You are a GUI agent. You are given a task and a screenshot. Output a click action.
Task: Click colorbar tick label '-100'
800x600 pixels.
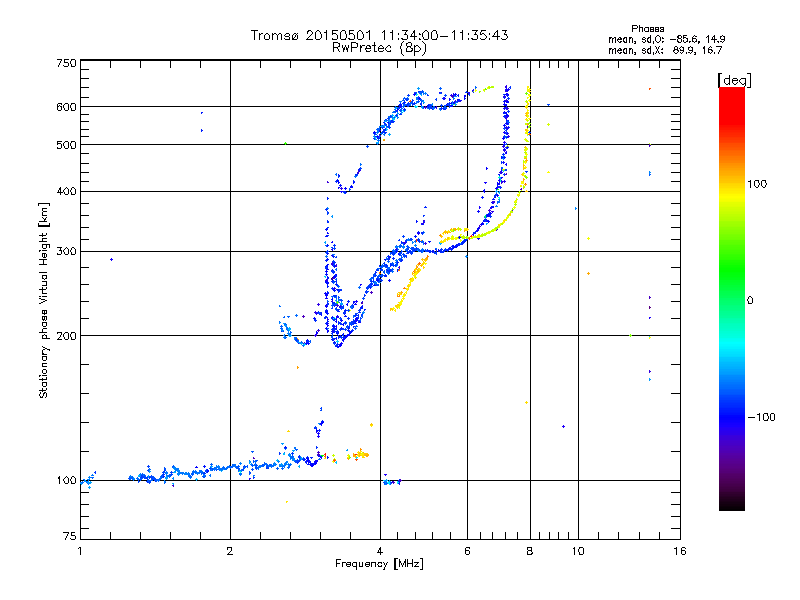pos(761,417)
